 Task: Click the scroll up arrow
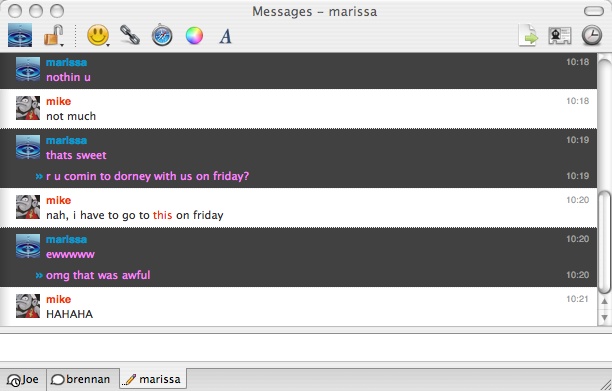pos(604,301)
